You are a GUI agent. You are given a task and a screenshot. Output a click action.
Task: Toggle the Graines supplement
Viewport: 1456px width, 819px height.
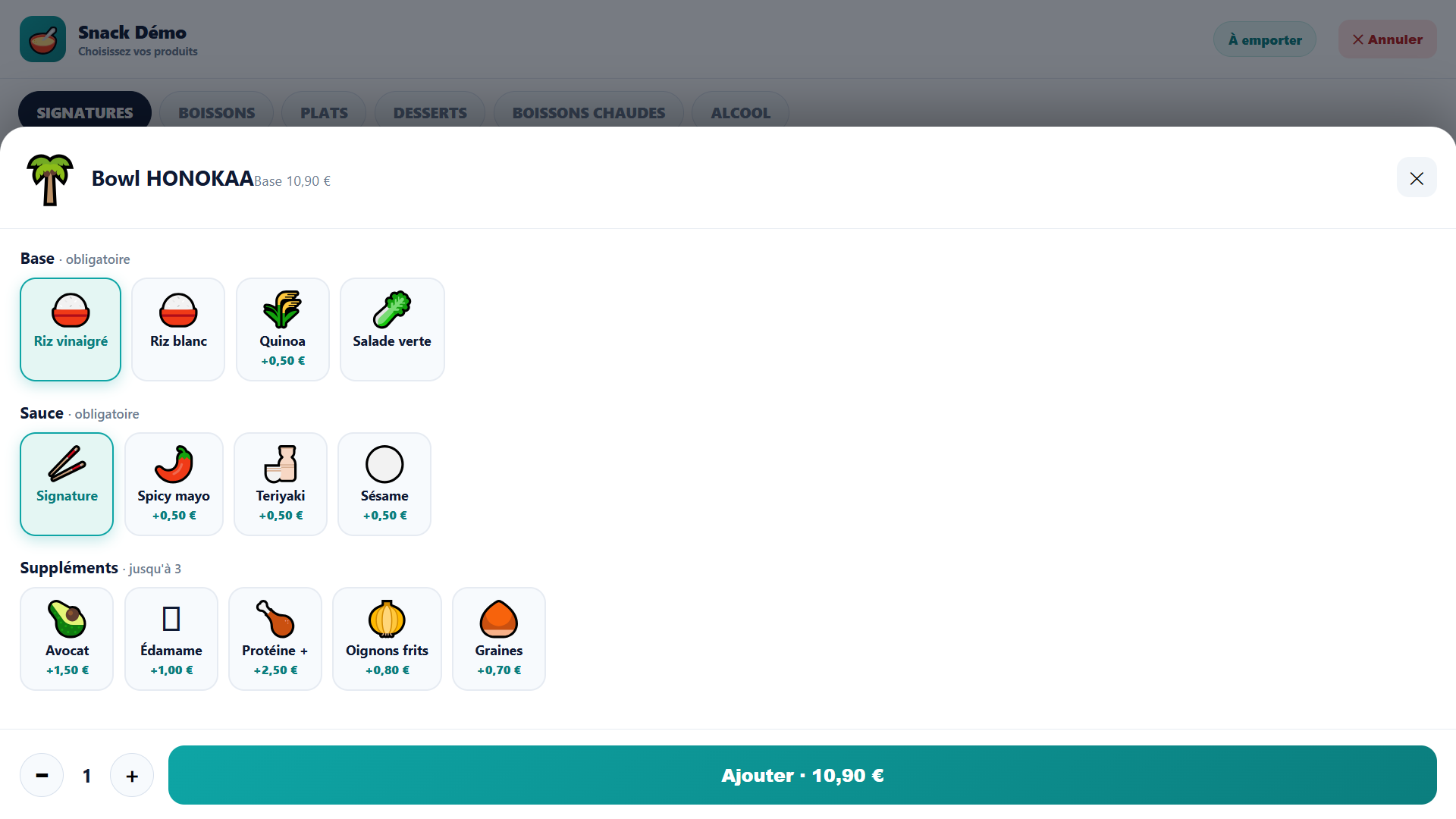(x=499, y=639)
